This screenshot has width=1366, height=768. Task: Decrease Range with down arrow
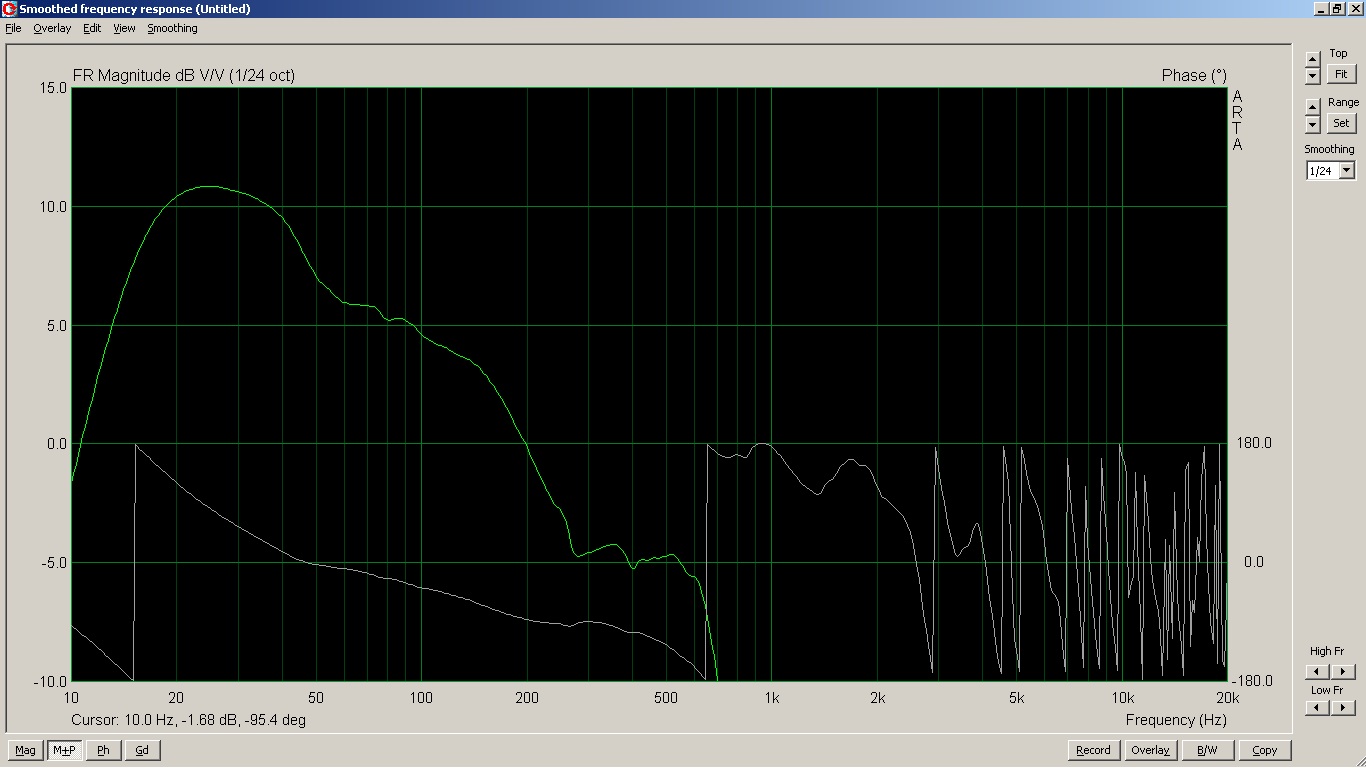[1313, 124]
